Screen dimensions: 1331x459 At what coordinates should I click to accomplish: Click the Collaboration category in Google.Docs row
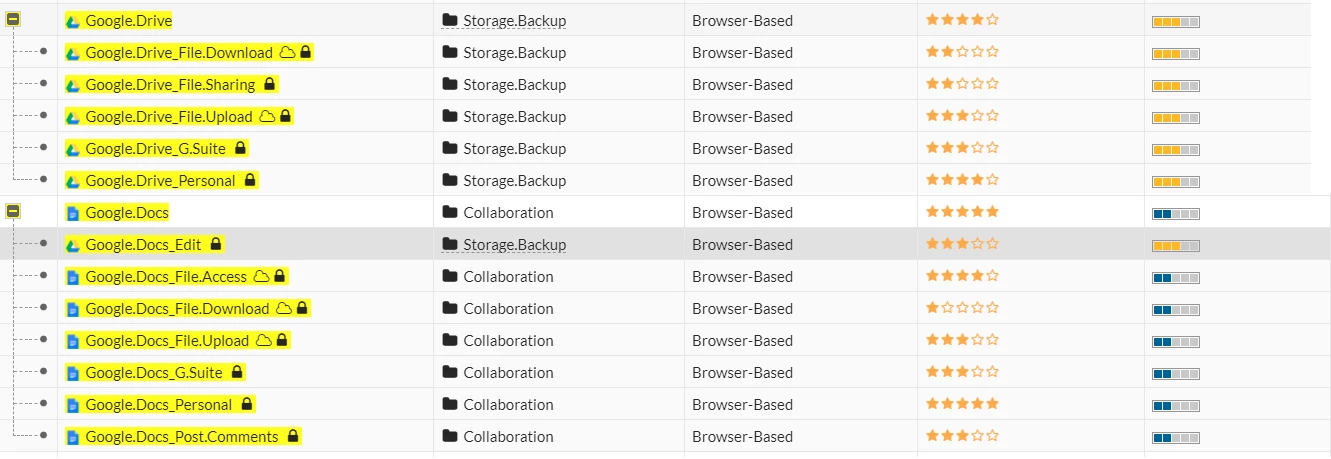click(508, 213)
